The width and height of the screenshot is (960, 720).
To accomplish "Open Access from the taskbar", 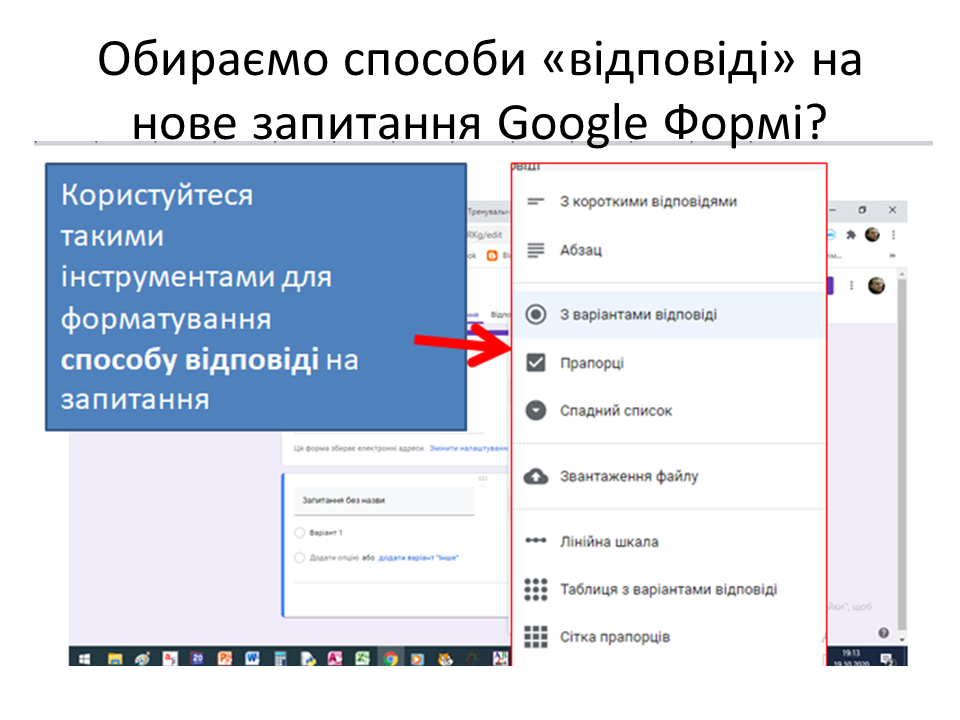I will [335, 659].
